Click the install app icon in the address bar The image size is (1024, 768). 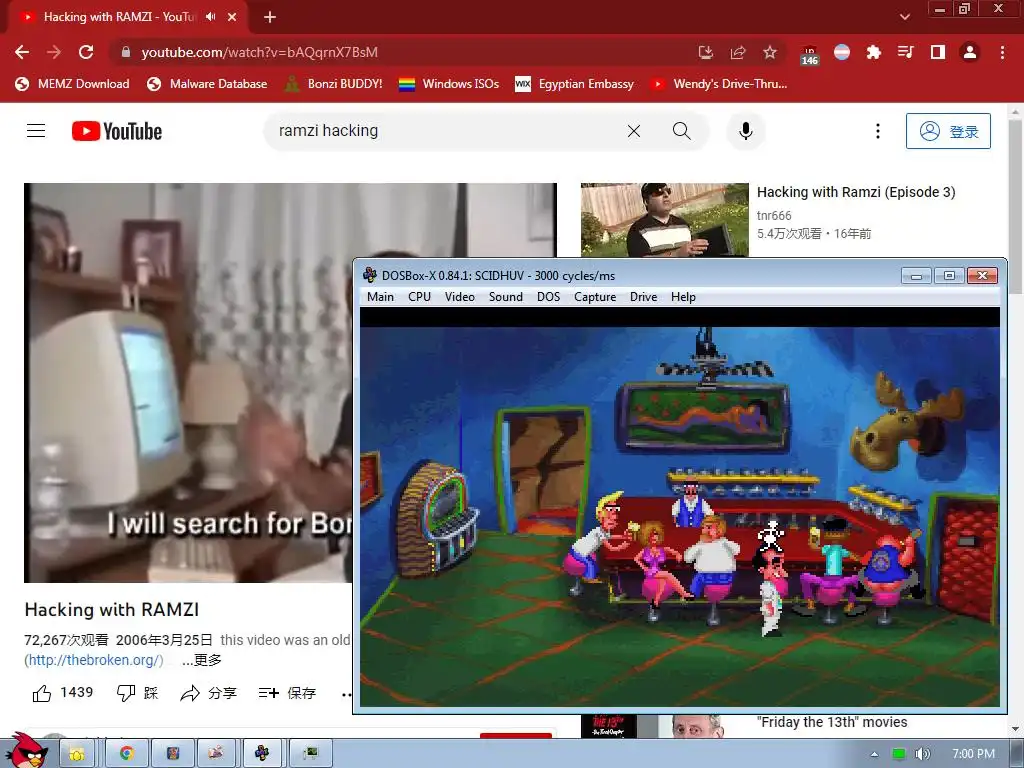click(x=705, y=52)
